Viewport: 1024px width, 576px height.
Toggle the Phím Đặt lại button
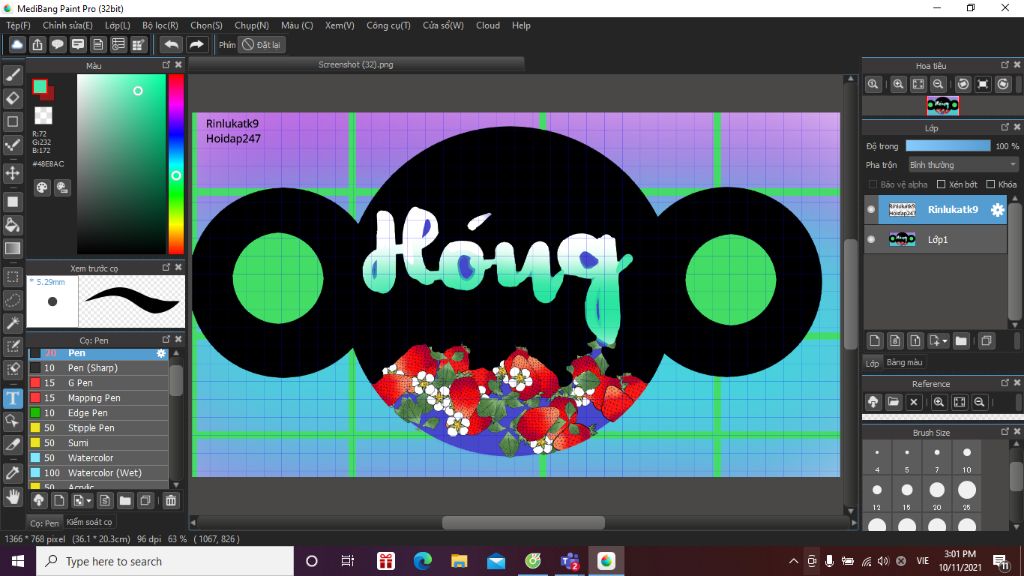coord(261,44)
